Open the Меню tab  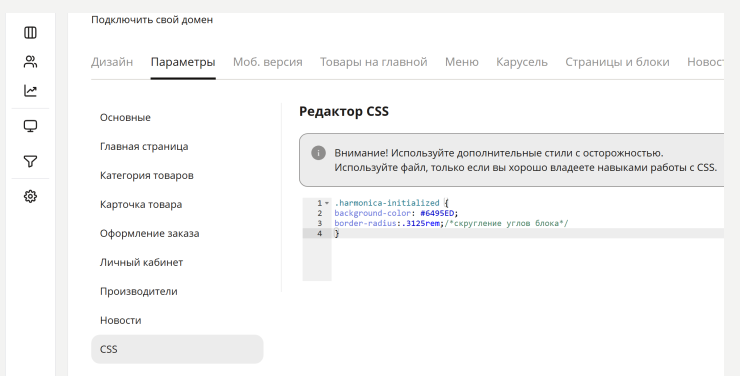pyautogui.click(x=462, y=62)
